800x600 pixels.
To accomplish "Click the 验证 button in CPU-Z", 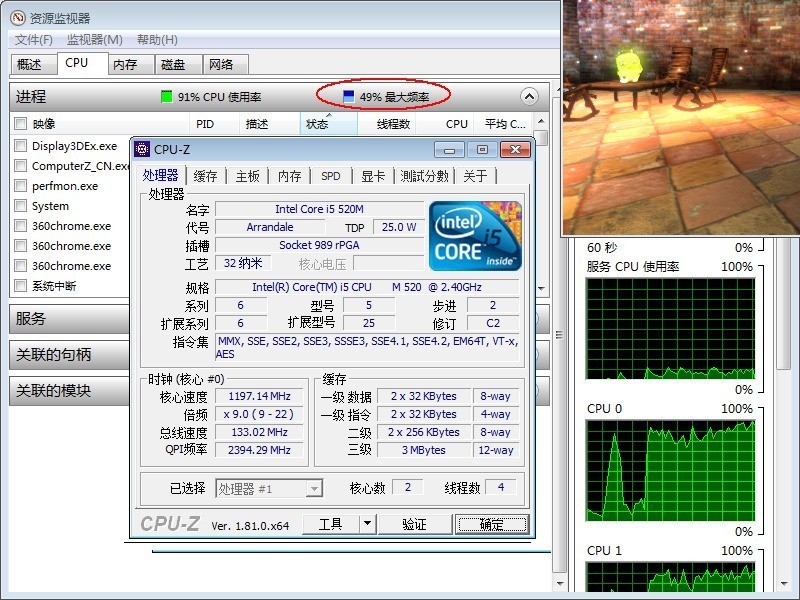I will pos(414,524).
